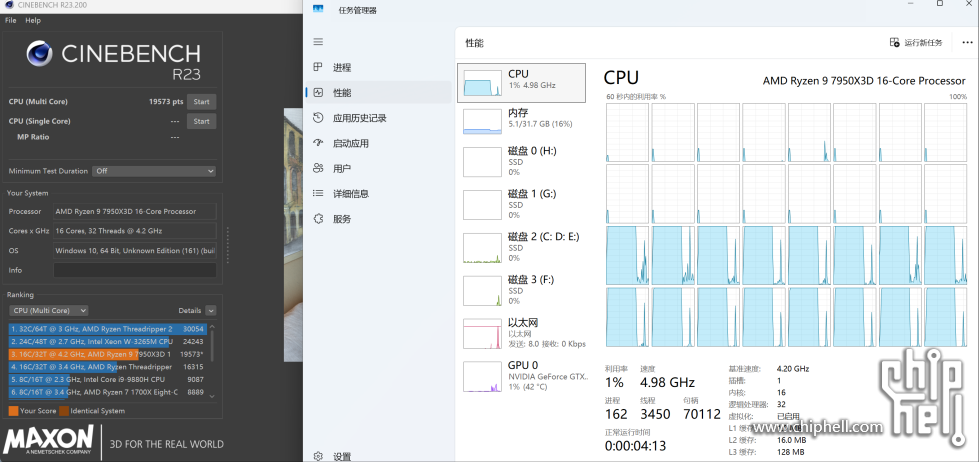This screenshot has width=979, height=462.
Task: Select the CPU performance item
Action: [x=521, y=82]
